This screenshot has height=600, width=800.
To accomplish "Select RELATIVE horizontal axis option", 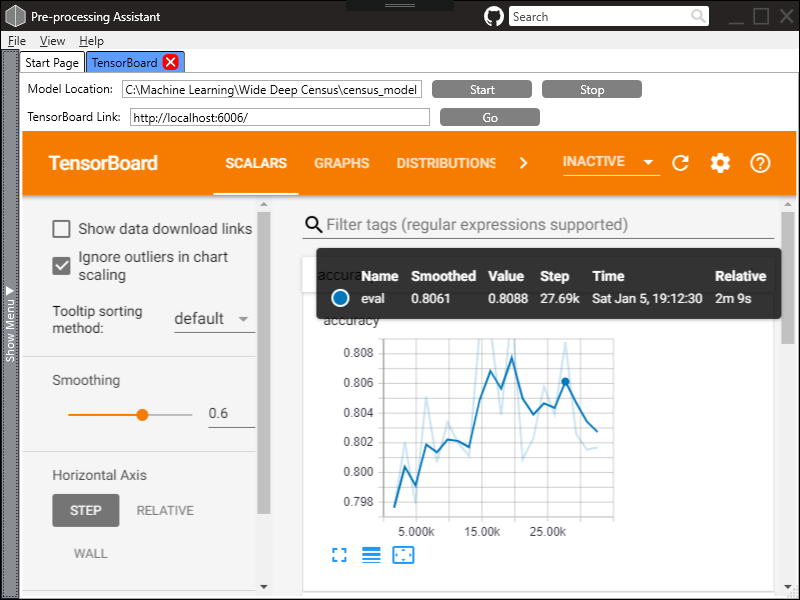I will tap(165, 511).
